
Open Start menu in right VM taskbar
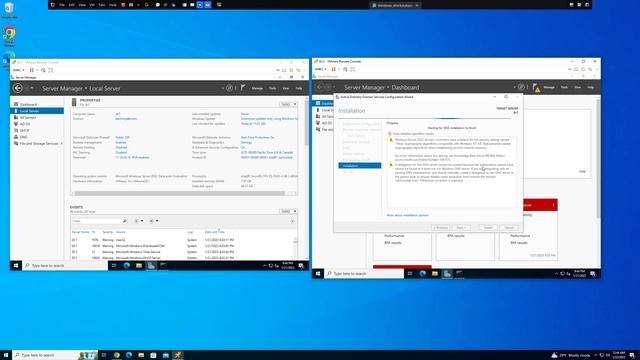[x=318, y=274]
